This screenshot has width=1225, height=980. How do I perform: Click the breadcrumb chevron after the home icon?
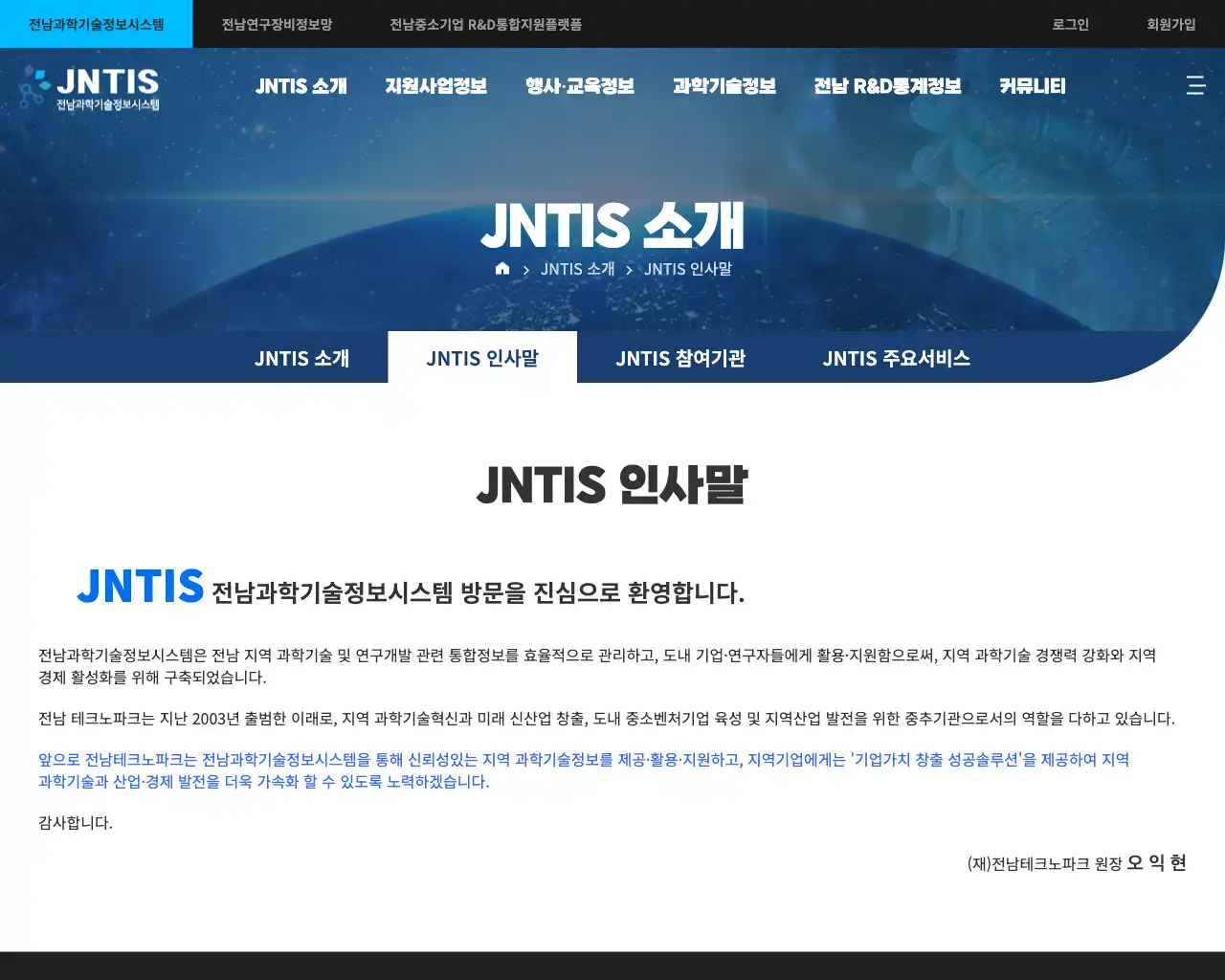click(x=524, y=270)
